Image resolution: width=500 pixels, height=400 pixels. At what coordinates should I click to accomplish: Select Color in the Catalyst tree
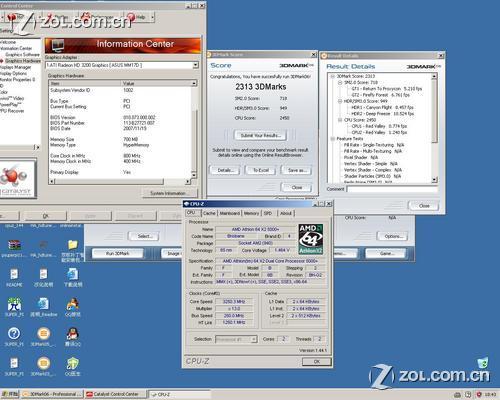pos(4,92)
